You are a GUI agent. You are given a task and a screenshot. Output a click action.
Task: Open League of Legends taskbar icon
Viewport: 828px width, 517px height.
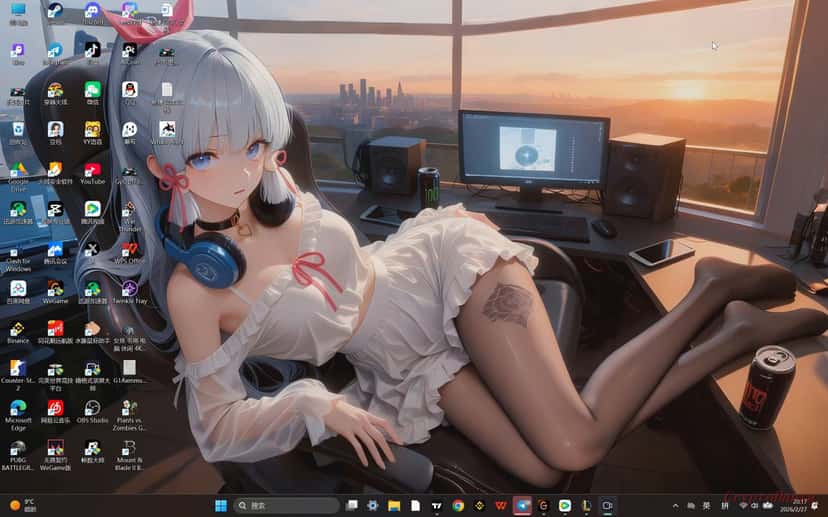coord(586,505)
